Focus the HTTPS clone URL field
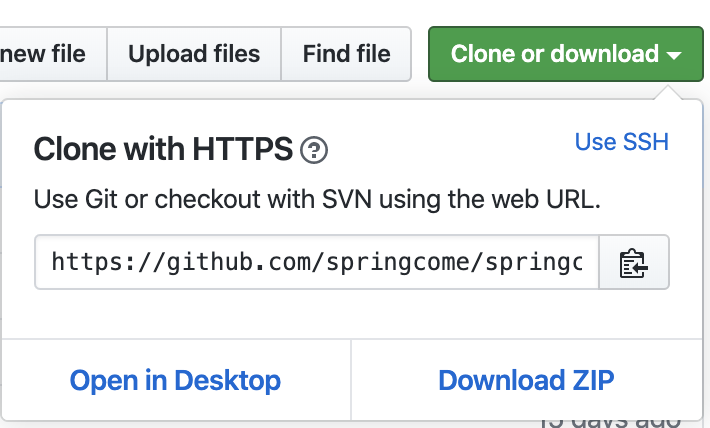710x428 pixels. 316,263
